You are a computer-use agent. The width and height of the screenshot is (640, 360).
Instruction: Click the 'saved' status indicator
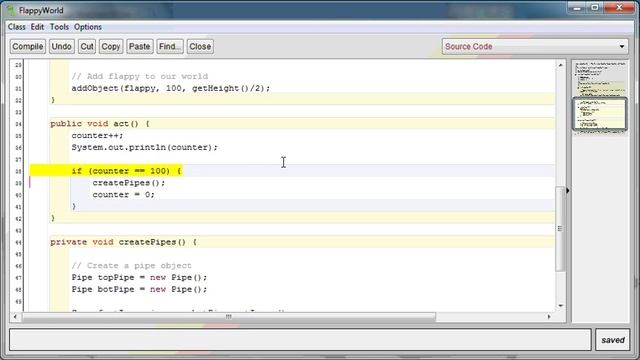point(612,340)
